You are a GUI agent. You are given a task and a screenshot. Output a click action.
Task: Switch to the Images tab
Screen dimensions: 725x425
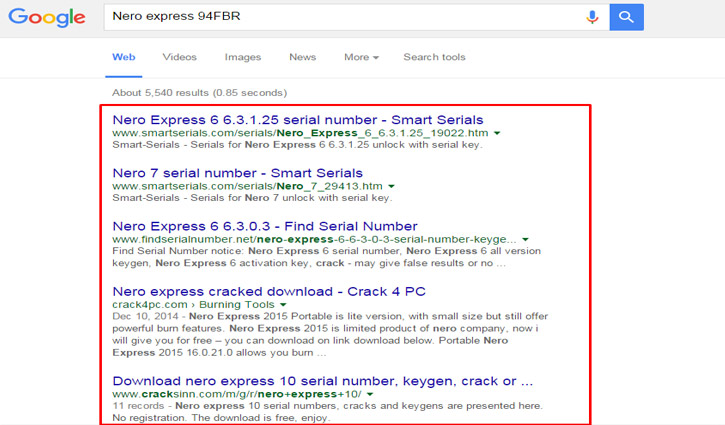tap(243, 57)
